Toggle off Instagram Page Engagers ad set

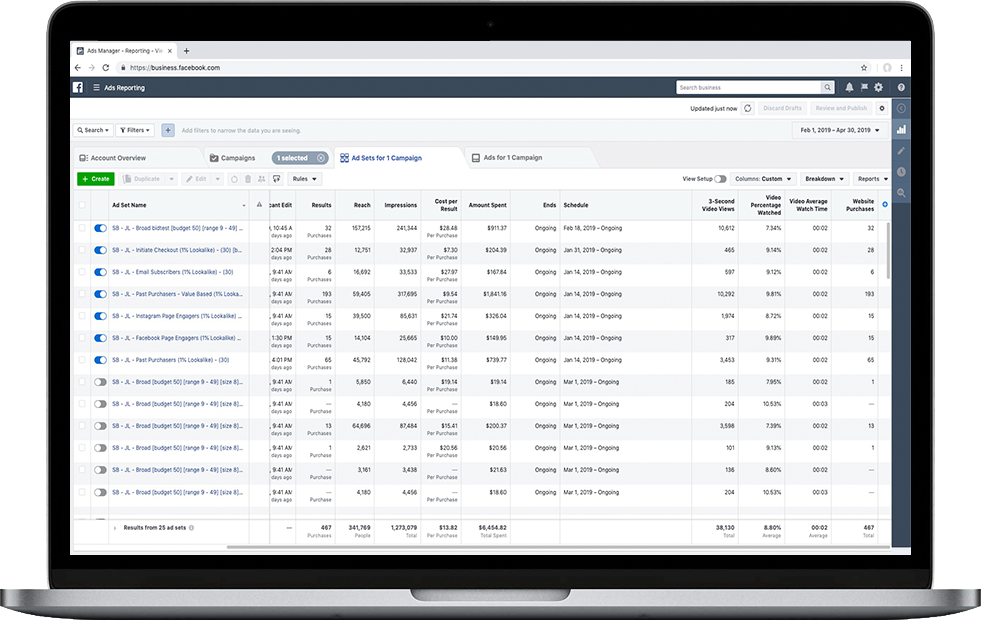pyautogui.click(x=100, y=316)
